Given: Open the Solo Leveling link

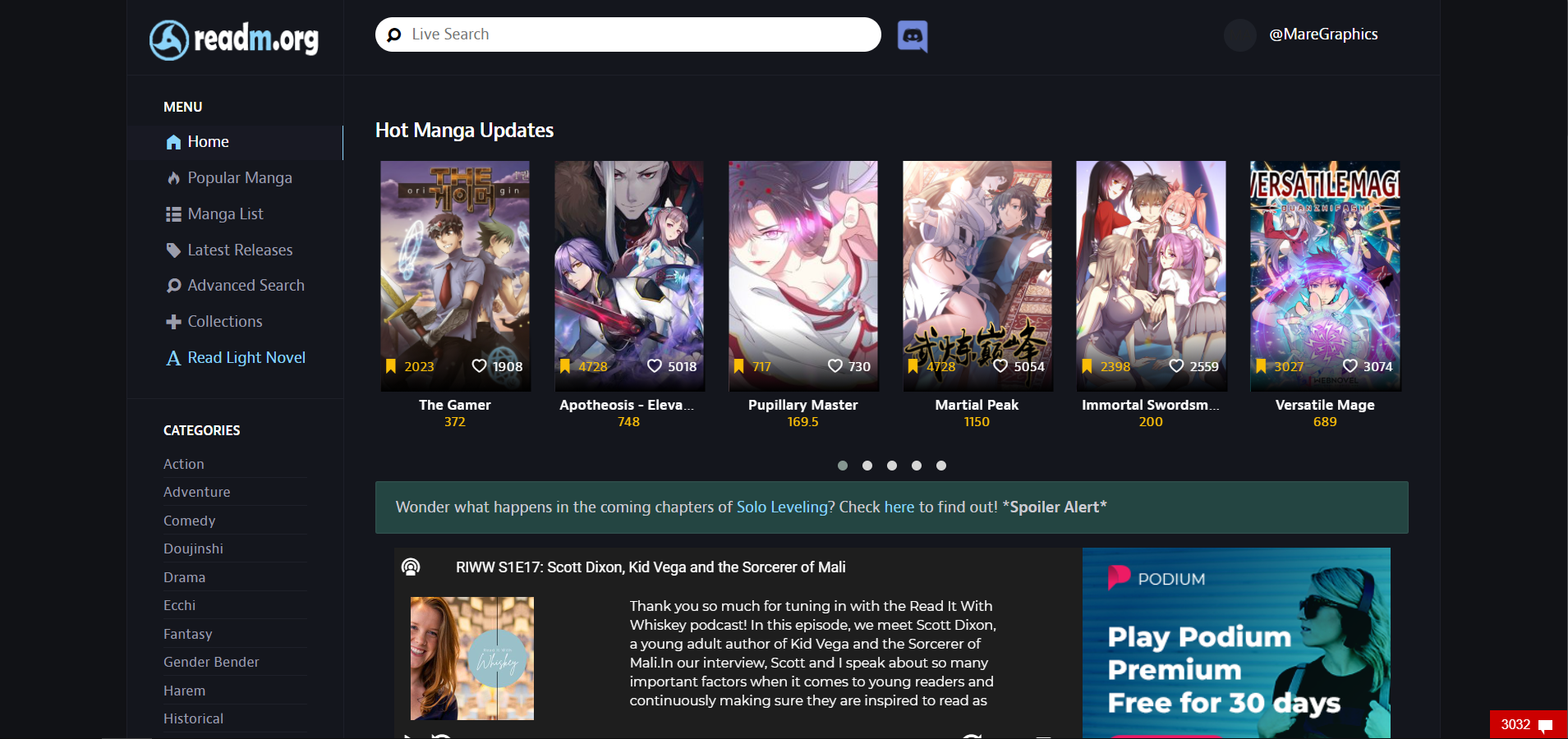Looking at the screenshot, I should [x=782, y=507].
